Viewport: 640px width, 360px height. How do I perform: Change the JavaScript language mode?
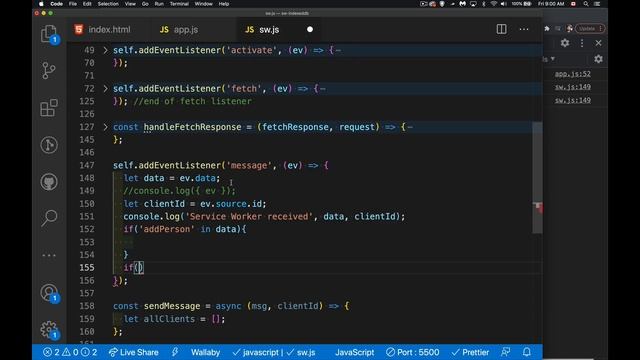pos(354,352)
